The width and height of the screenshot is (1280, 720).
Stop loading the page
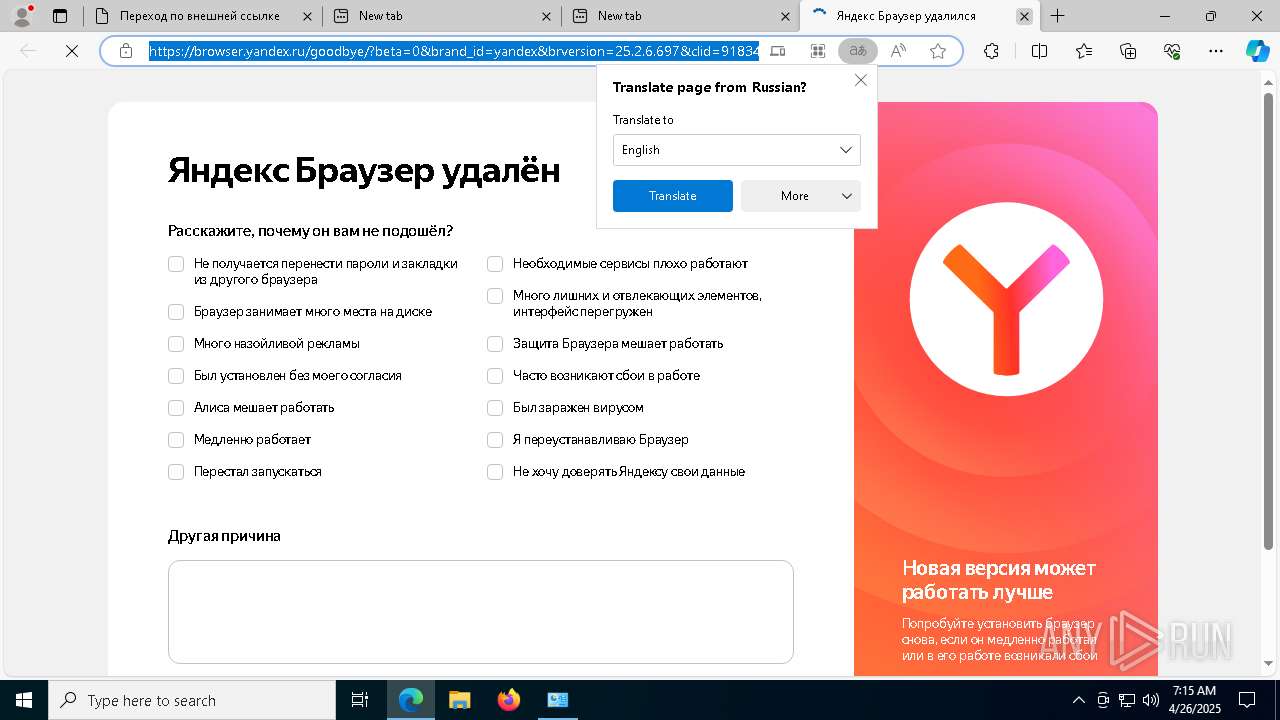pos(72,51)
